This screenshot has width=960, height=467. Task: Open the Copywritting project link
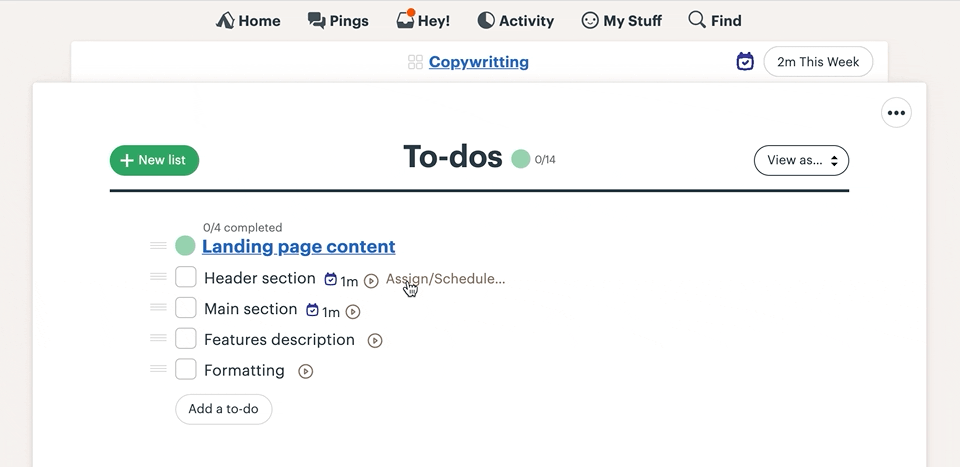[479, 62]
